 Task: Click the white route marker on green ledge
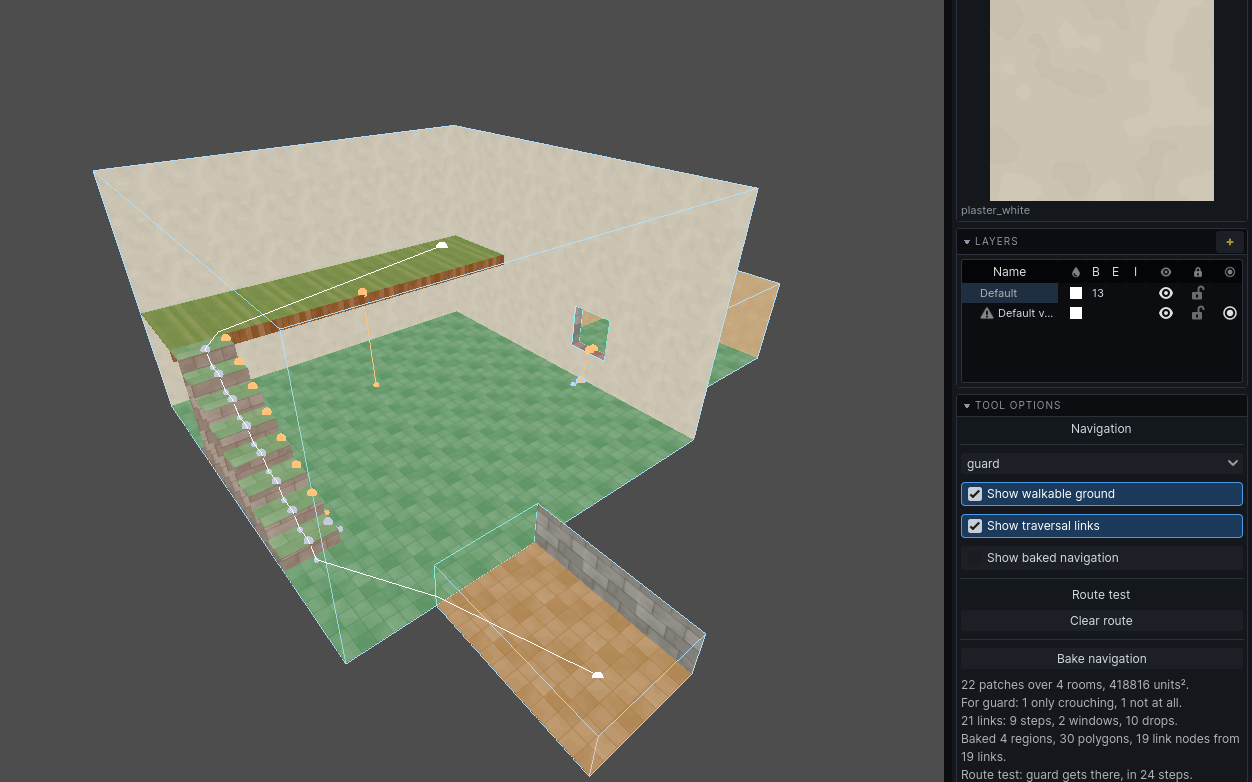(442, 244)
